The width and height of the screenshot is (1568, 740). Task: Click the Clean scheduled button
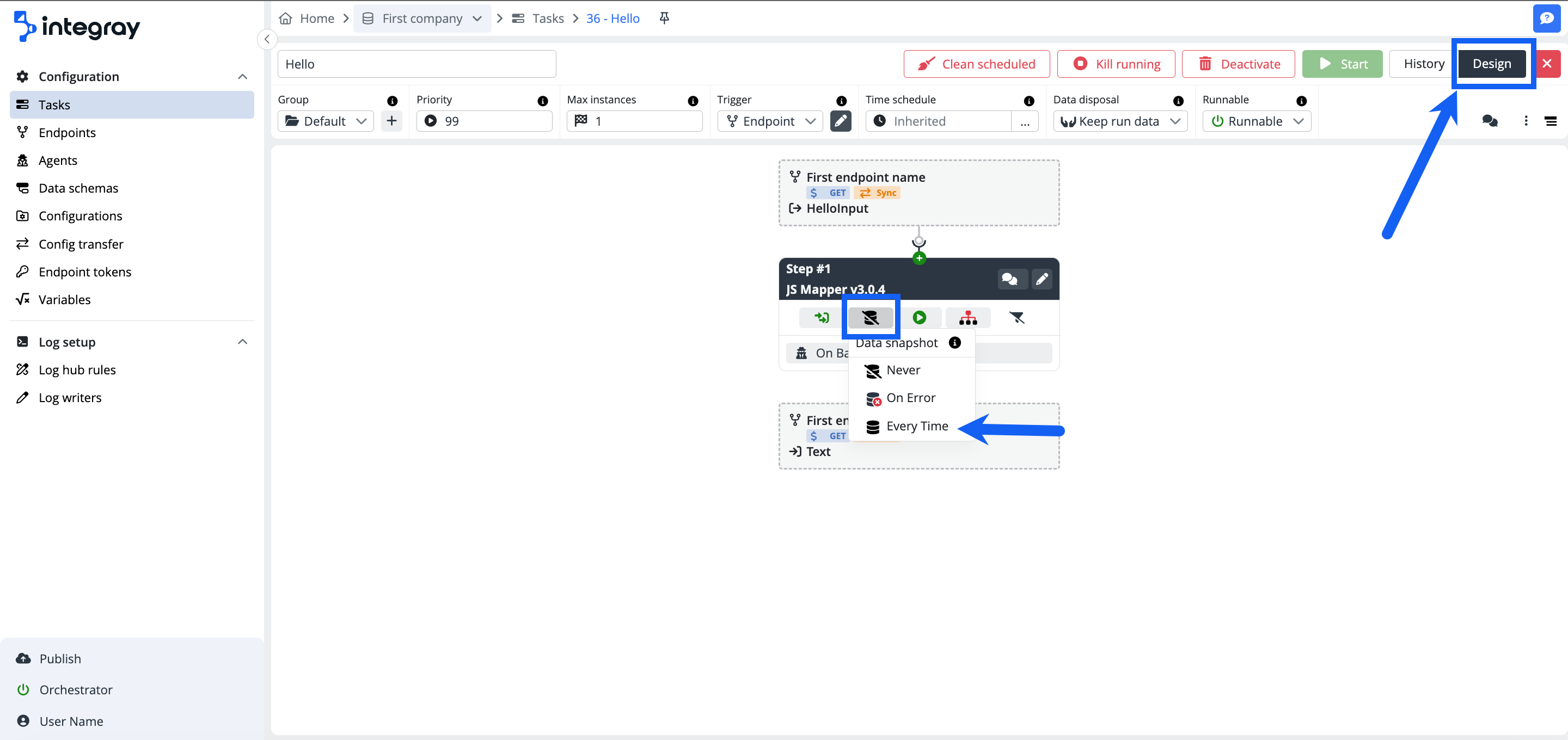976,63
